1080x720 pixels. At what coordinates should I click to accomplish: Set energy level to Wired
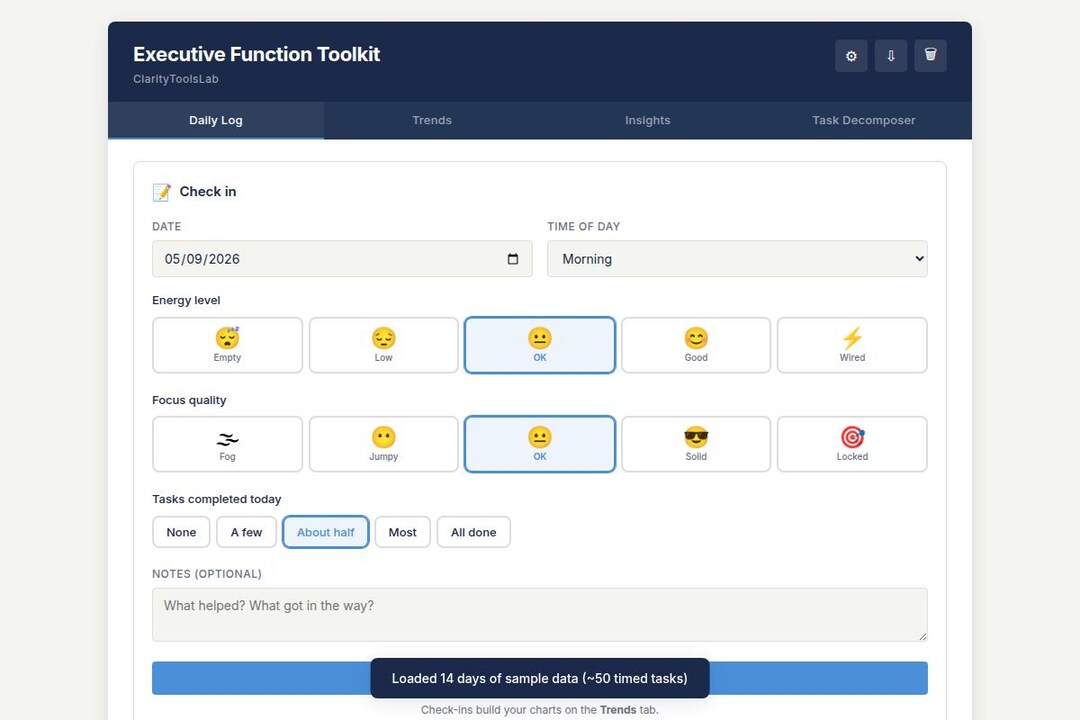[x=852, y=345]
